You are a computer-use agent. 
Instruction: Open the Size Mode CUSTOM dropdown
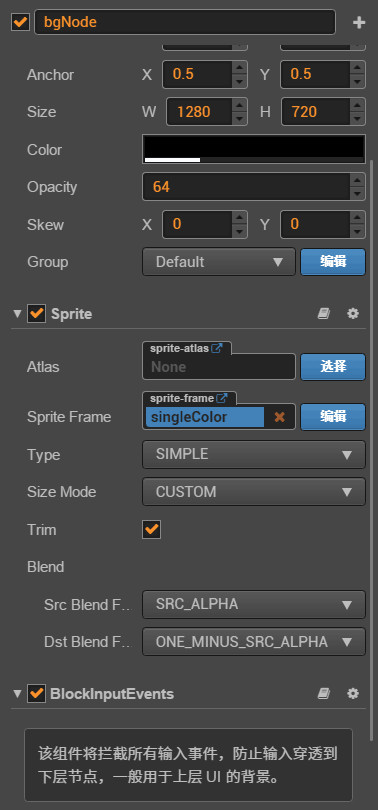(254, 492)
